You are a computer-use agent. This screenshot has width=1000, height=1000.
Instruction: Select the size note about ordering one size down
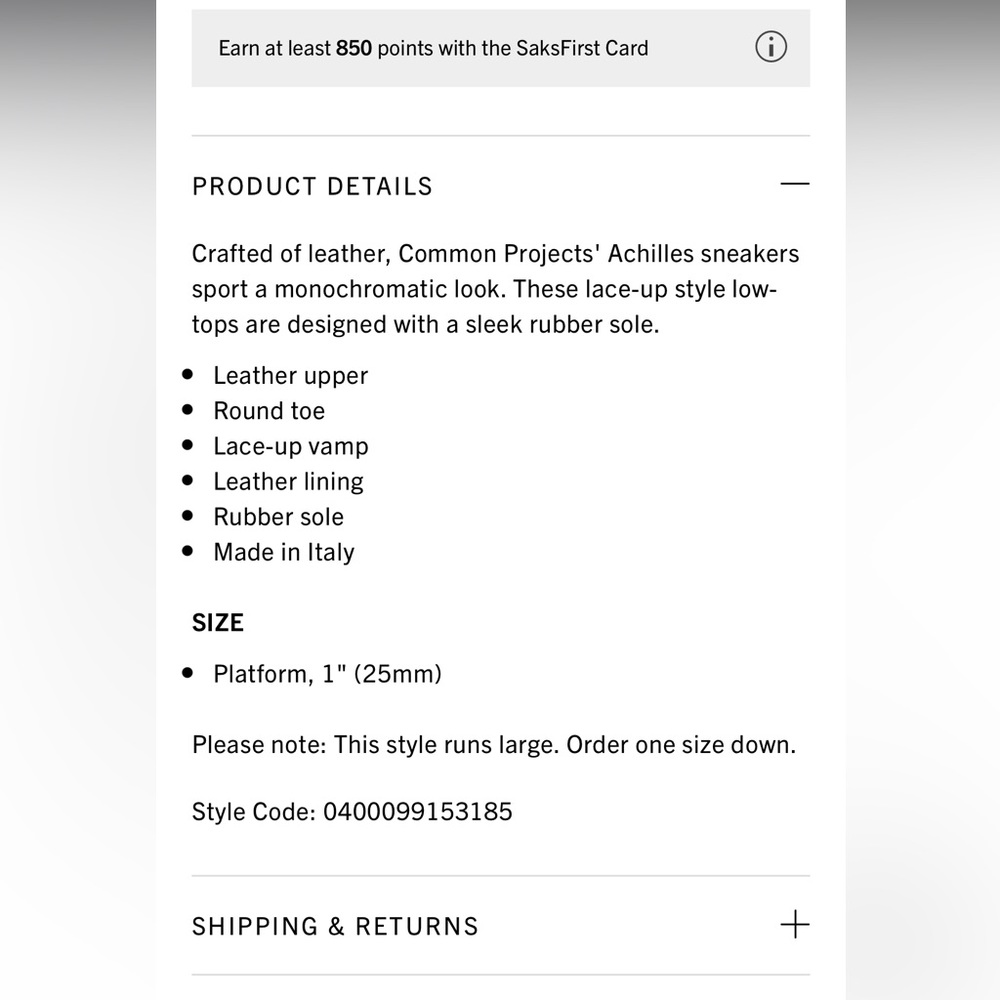pyautogui.click(x=494, y=744)
